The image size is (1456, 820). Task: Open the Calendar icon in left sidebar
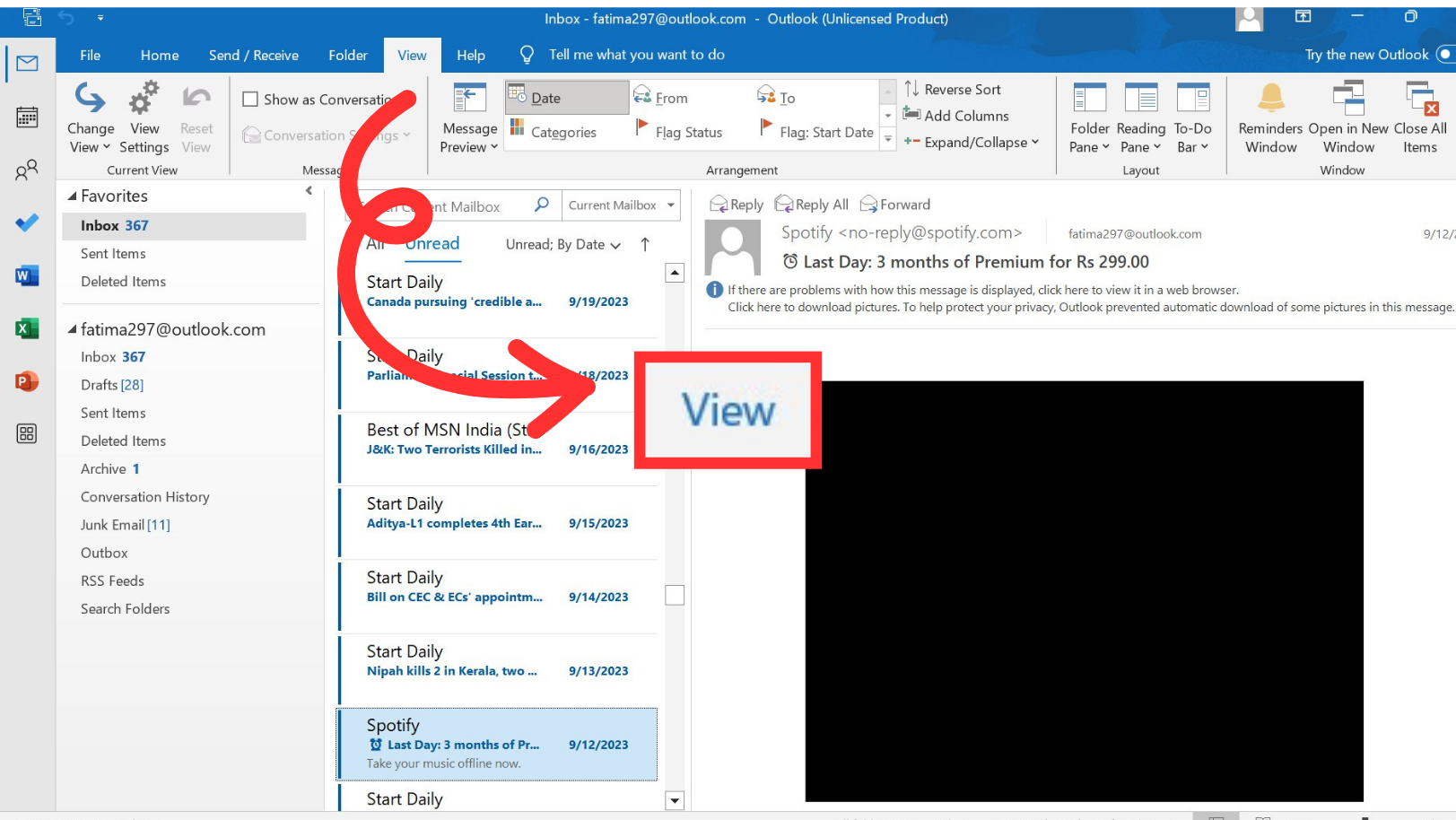click(x=27, y=117)
